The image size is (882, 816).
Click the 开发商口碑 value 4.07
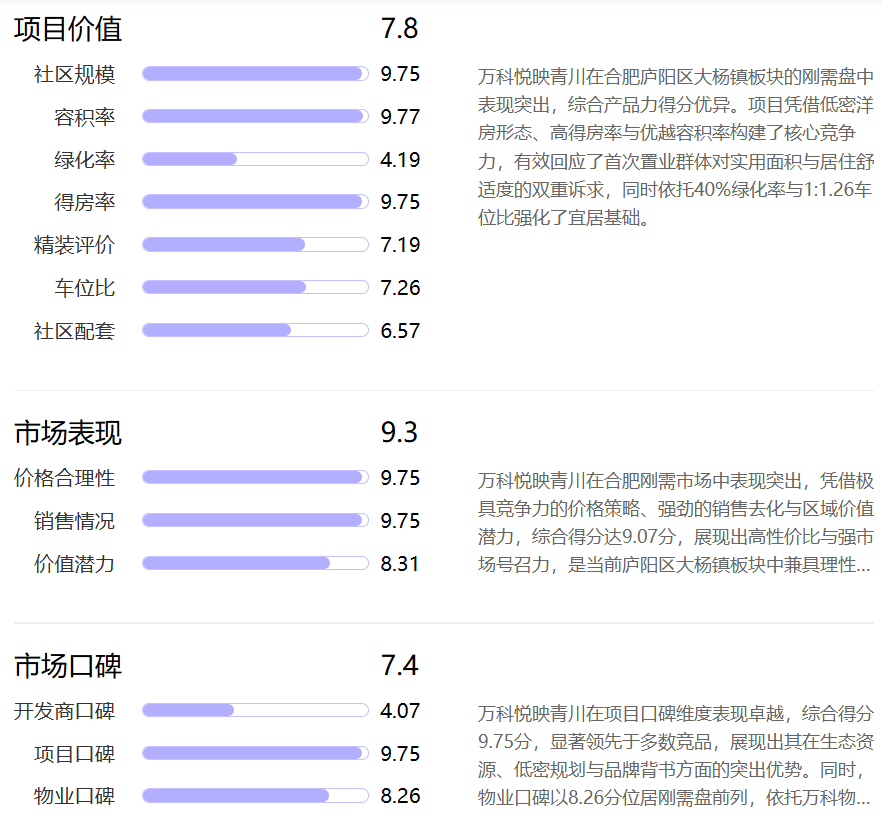click(x=400, y=711)
